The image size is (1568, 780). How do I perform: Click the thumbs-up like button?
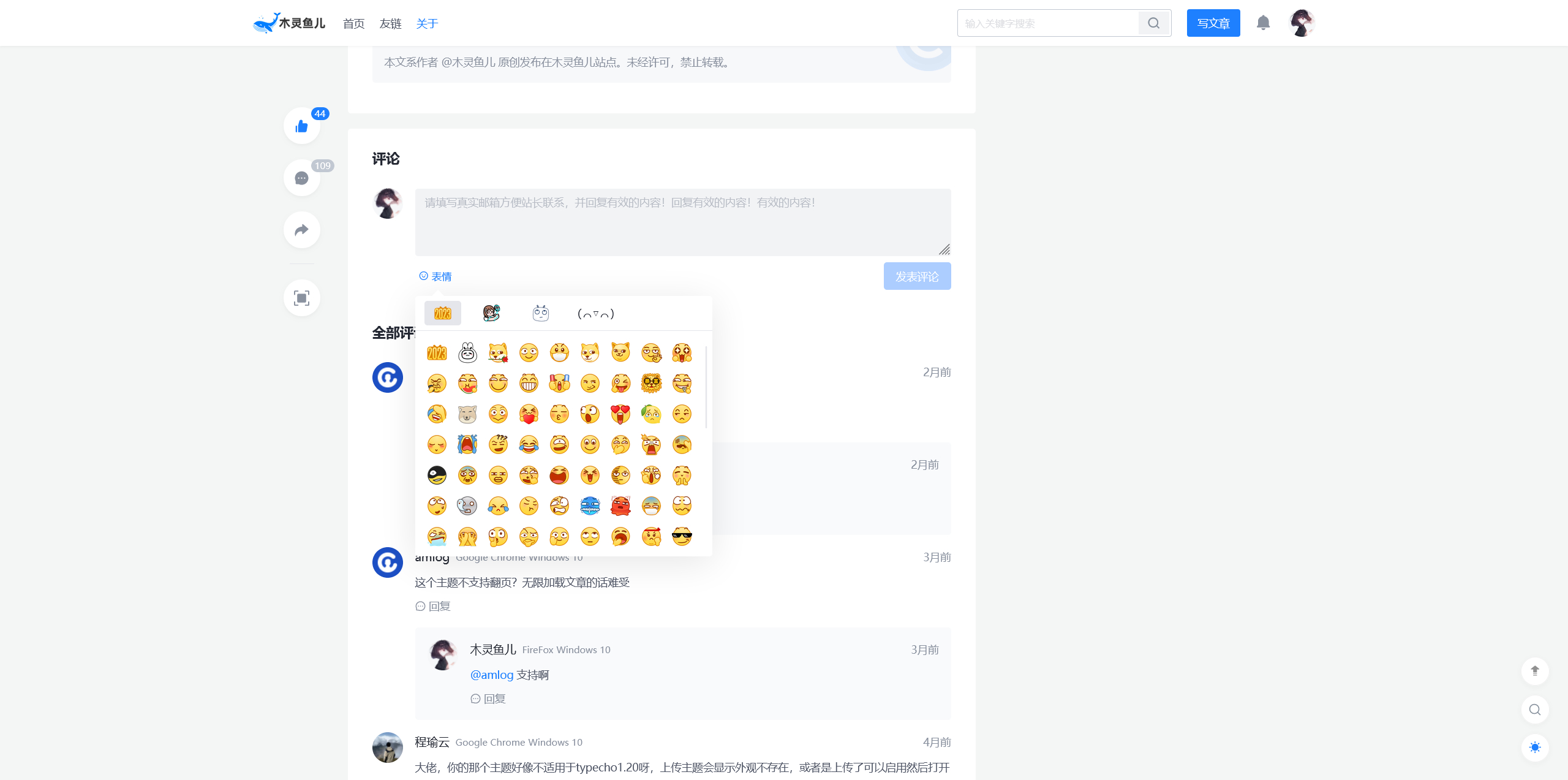tap(301, 126)
